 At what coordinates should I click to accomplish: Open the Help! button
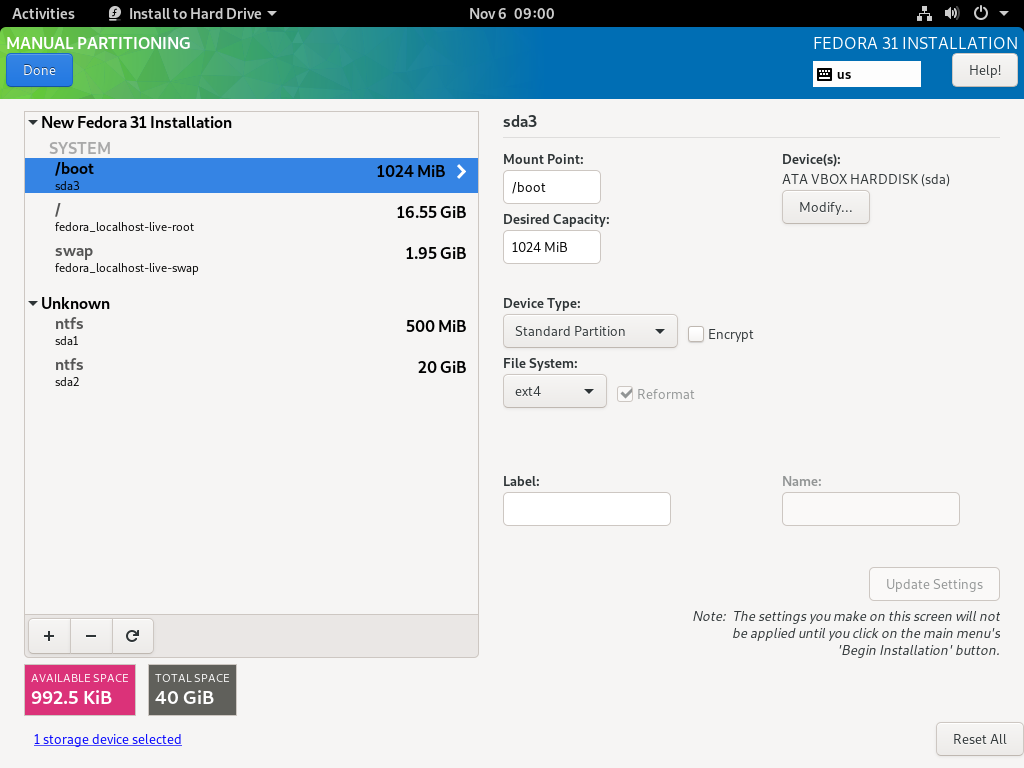(985, 71)
